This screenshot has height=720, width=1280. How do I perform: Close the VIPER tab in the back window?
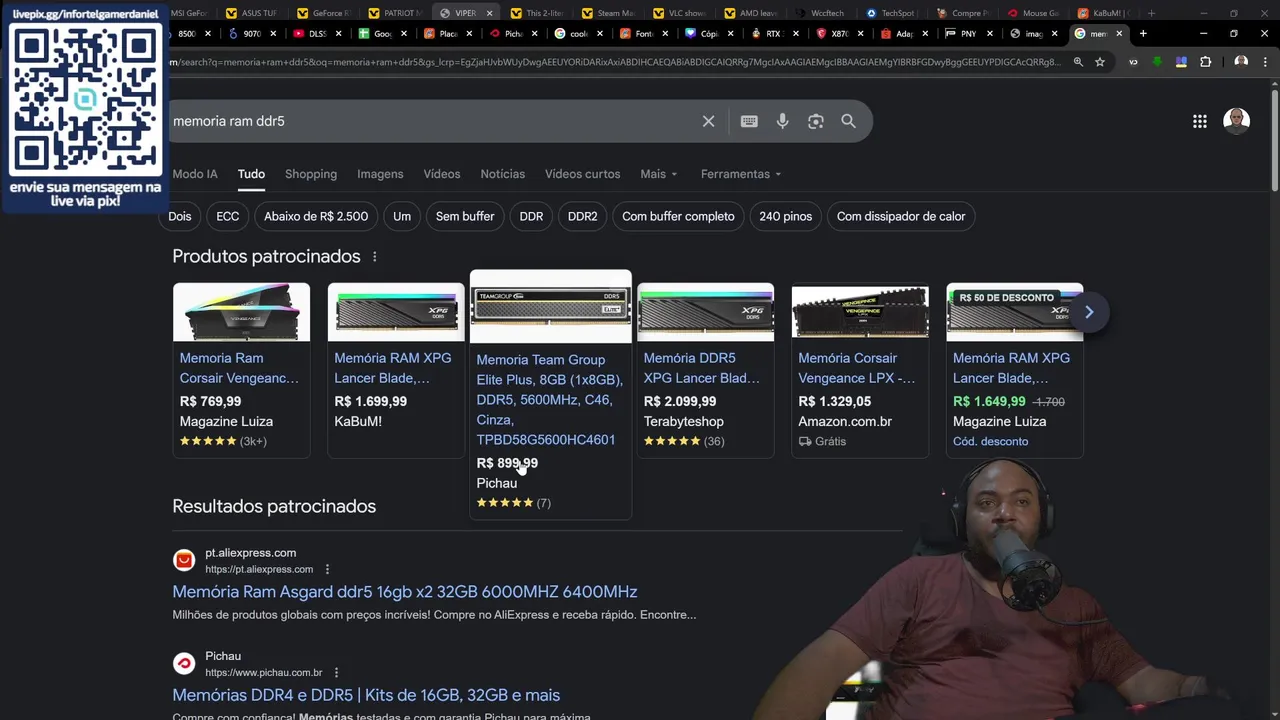click(x=490, y=13)
